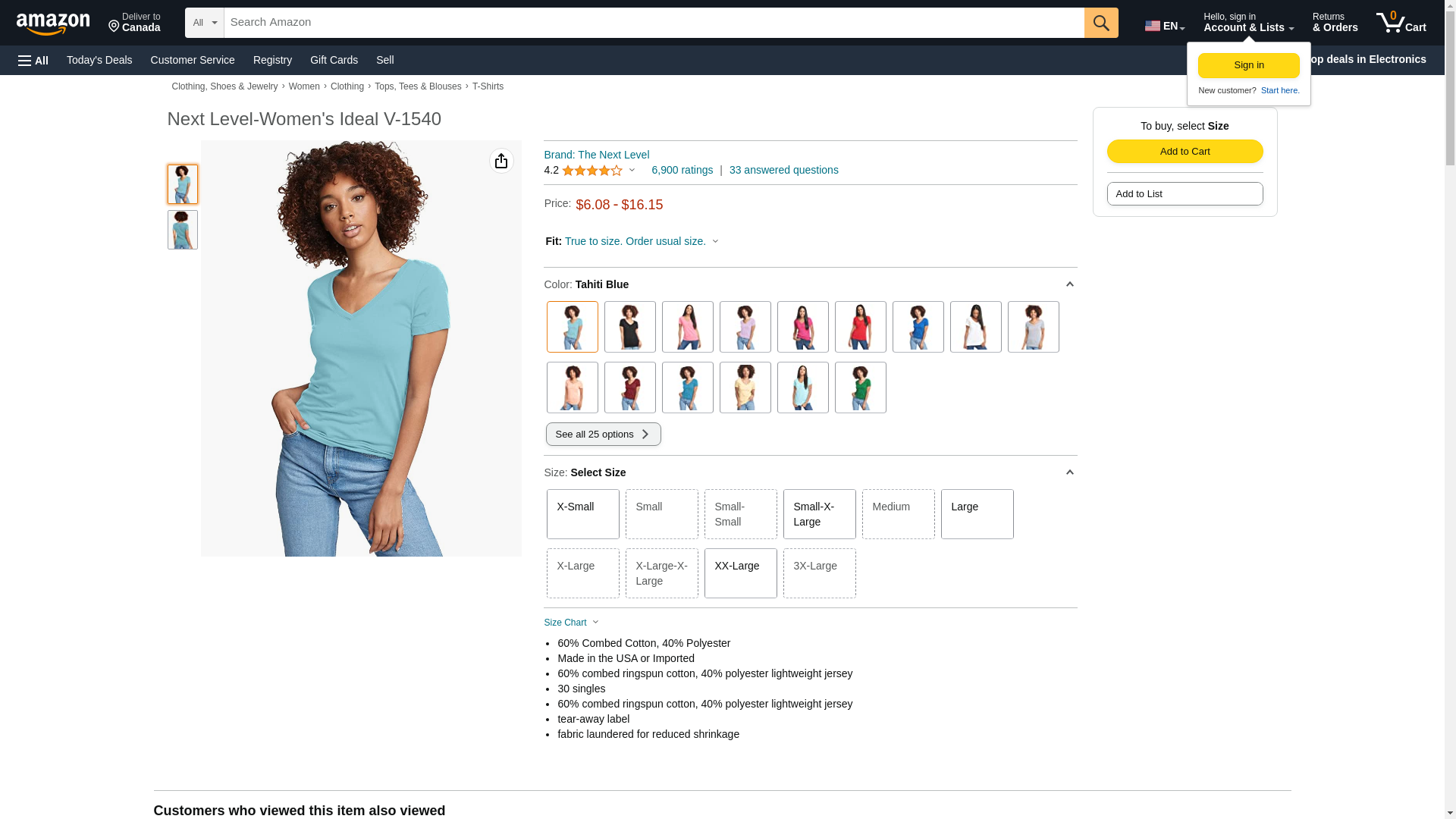Image resolution: width=1456 pixels, height=819 pixels.
Task: Click the star rating icons
Action: click(591, 171)
